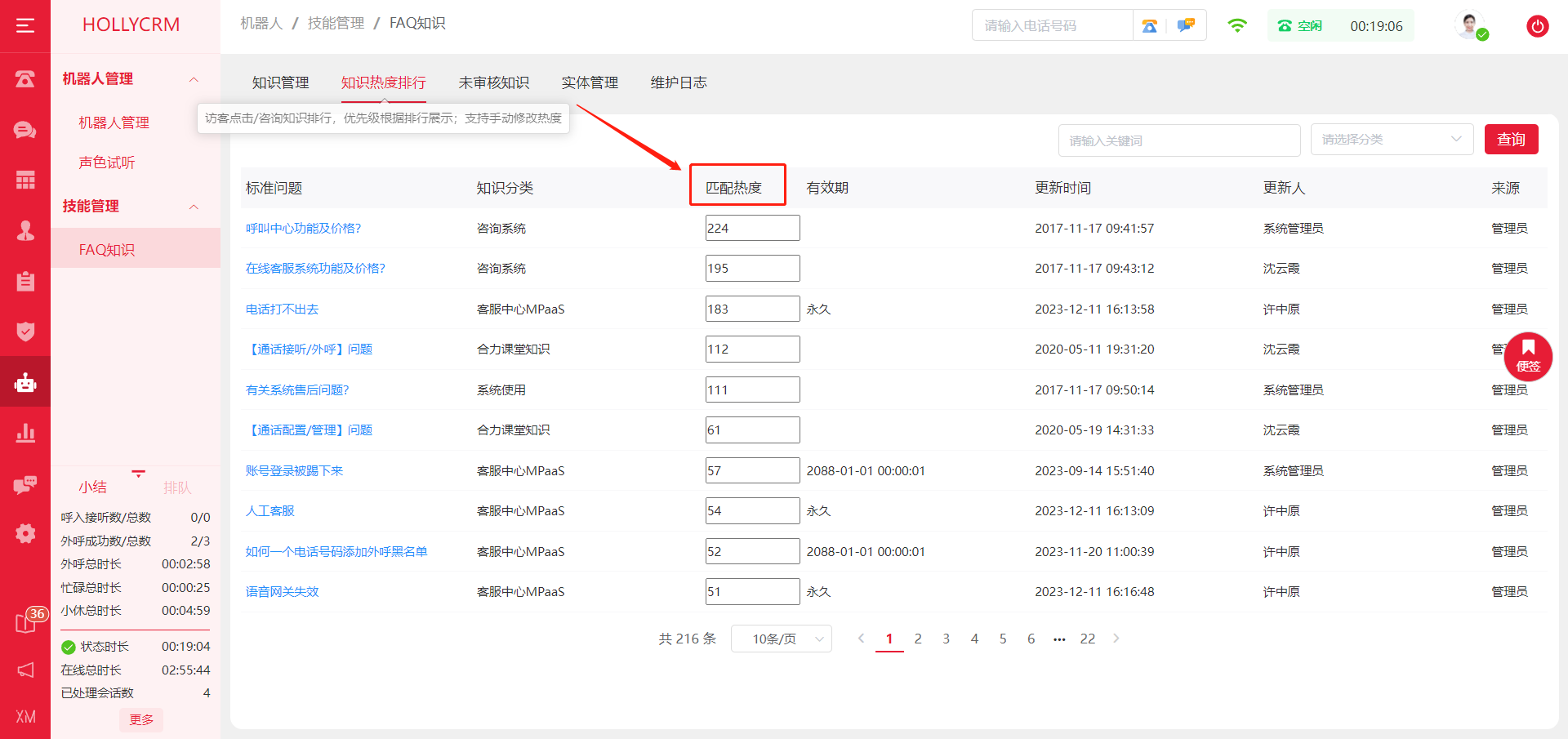Toggle the hamburger menu icon
Image resolution: width=1568 pixels, height=739 pixels.
coord(25,25)
